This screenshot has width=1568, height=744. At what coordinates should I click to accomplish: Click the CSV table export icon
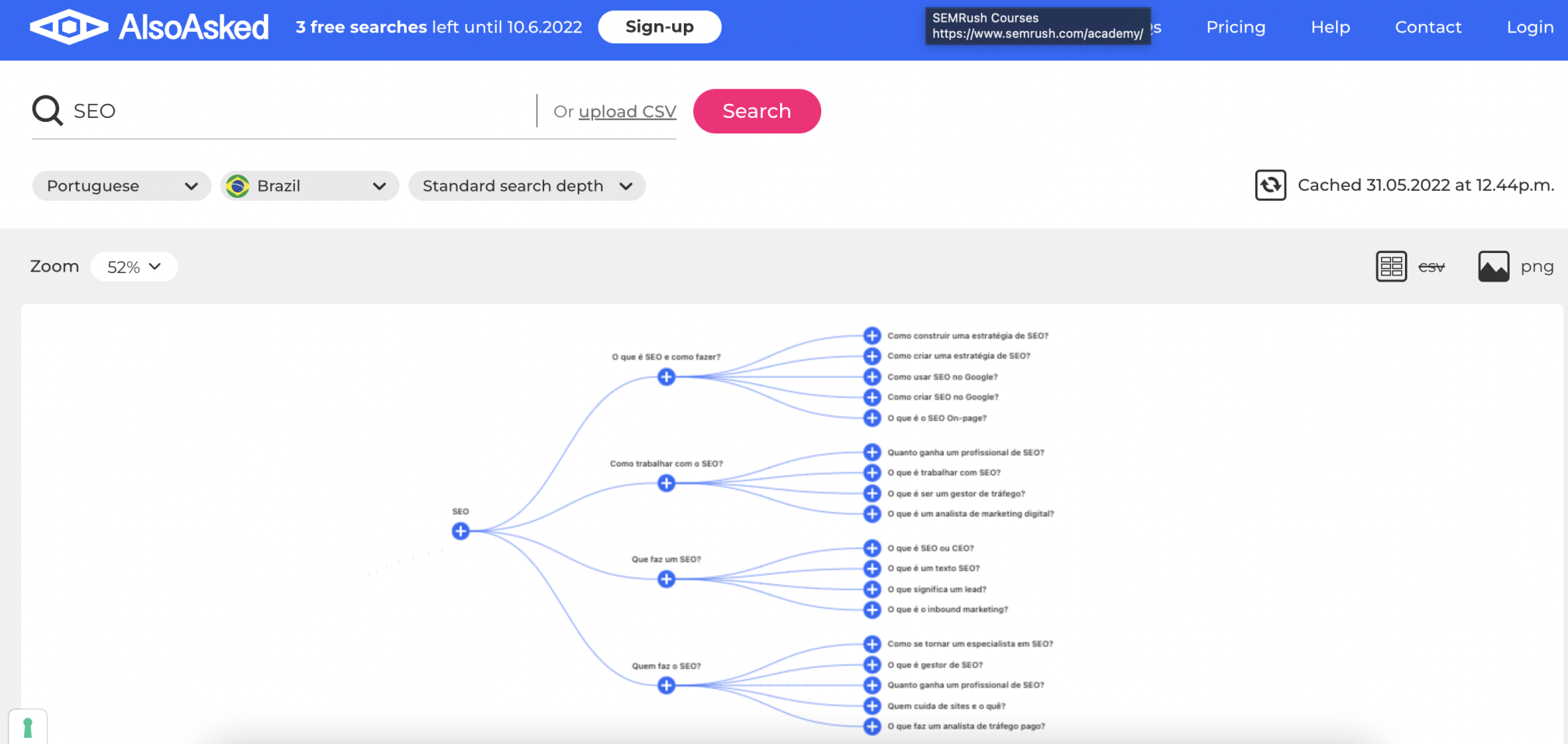pyautogui.click(x=1391, y=267)
